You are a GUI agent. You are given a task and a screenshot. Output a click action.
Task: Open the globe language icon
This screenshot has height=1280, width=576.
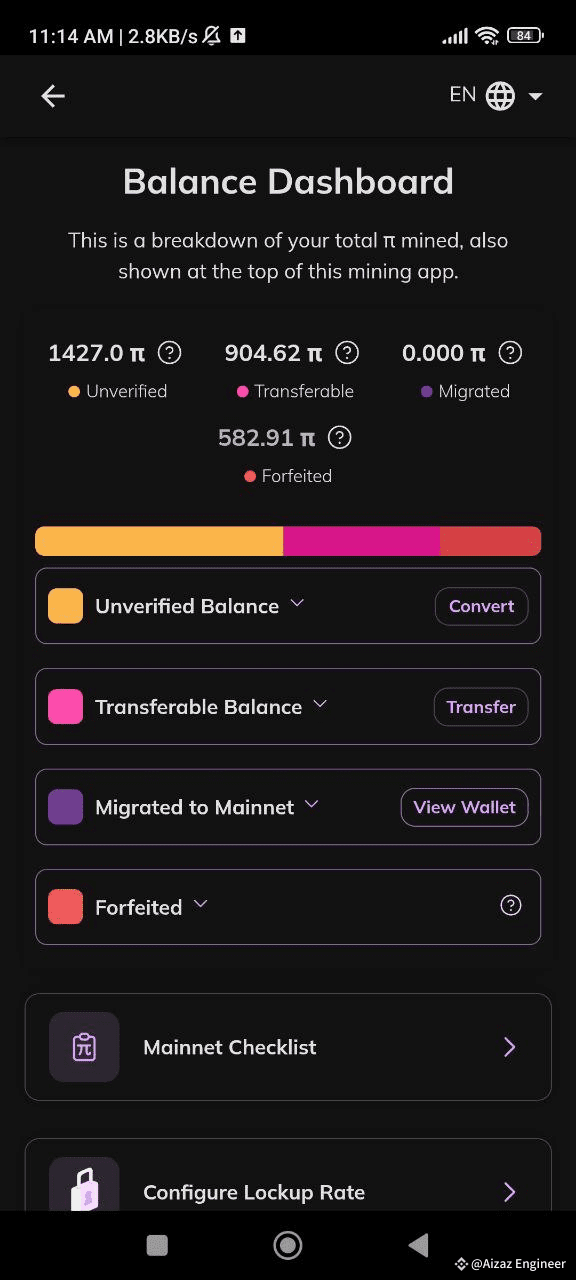point(500,96)
